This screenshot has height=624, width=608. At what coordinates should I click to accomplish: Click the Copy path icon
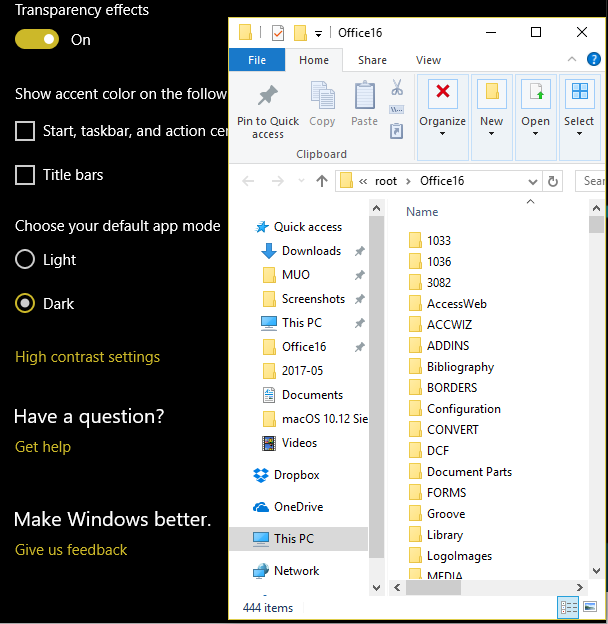397,109
